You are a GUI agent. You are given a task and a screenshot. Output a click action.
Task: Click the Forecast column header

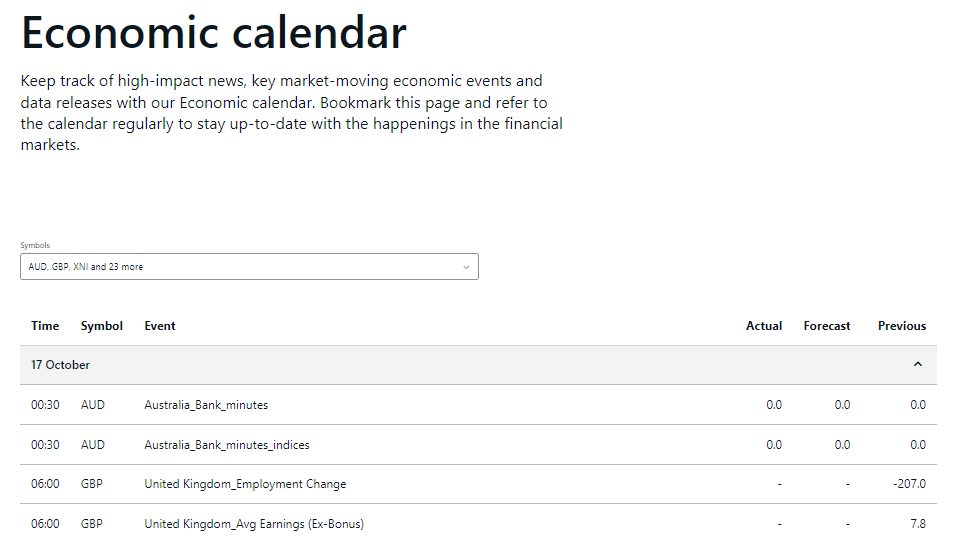[827, 326]
